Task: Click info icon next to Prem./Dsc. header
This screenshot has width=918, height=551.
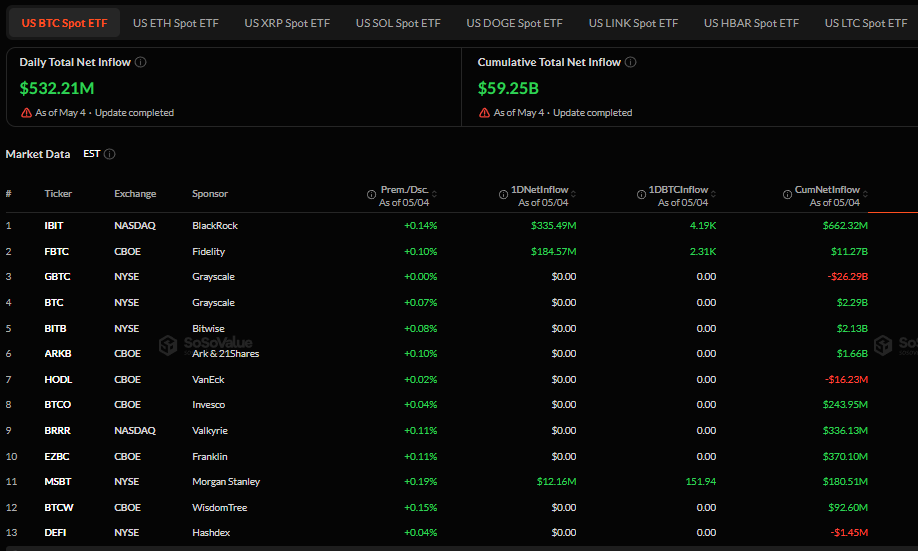Action: pos(371,194)
